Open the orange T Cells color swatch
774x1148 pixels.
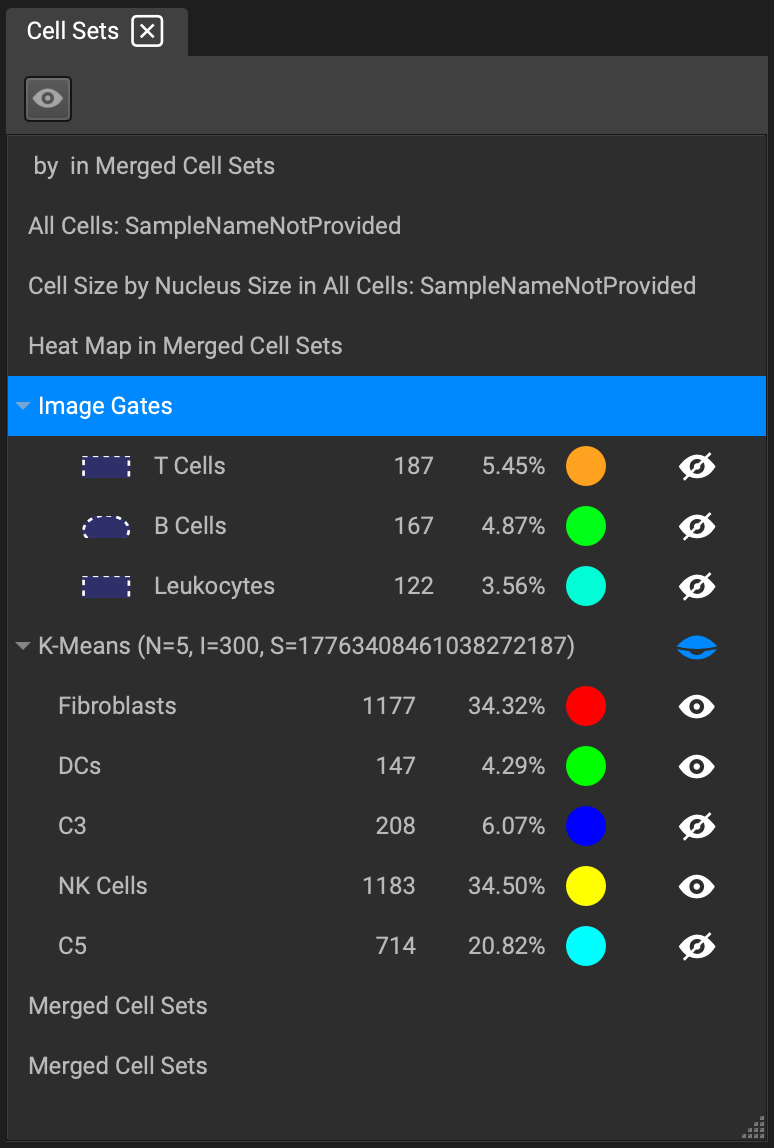click(x=586, y=466)
